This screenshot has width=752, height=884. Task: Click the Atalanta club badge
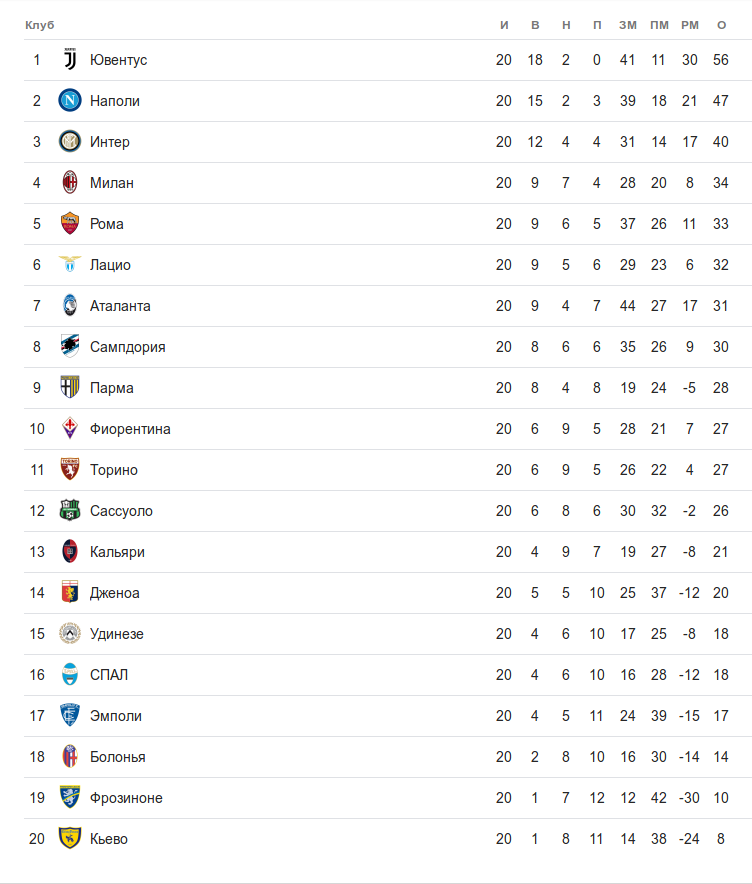click(69, 306)
